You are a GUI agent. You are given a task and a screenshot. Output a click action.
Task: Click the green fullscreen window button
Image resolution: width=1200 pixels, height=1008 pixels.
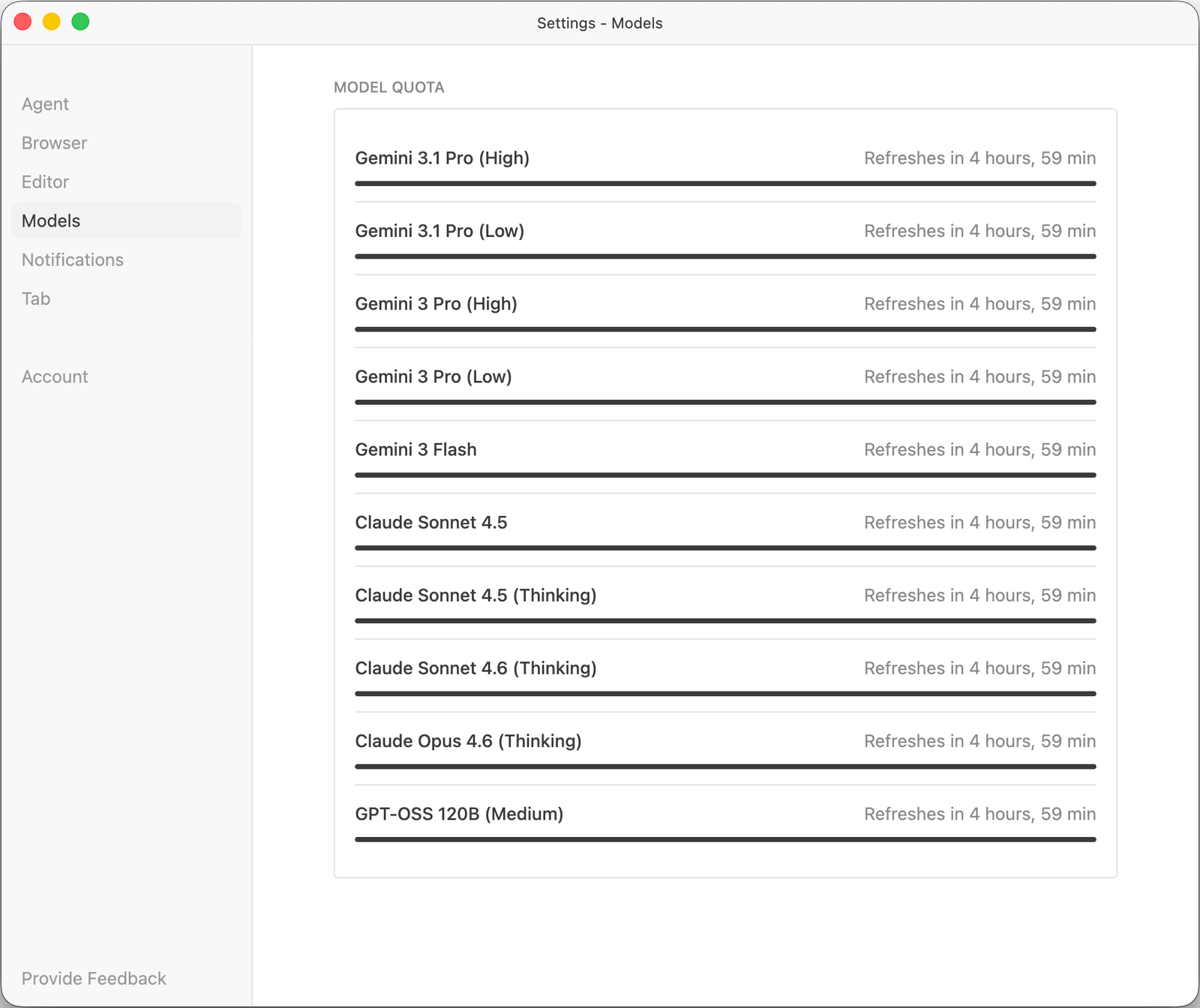point(80,22)
